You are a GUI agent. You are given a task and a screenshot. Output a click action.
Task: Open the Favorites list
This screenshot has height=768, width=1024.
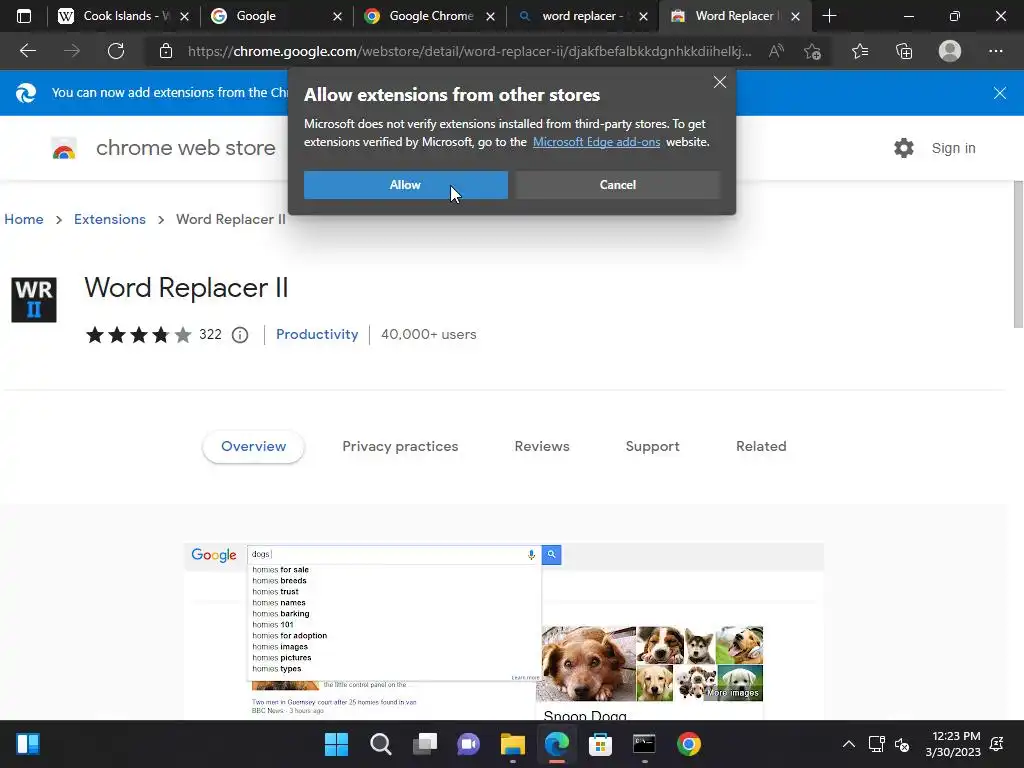[860, 51]
